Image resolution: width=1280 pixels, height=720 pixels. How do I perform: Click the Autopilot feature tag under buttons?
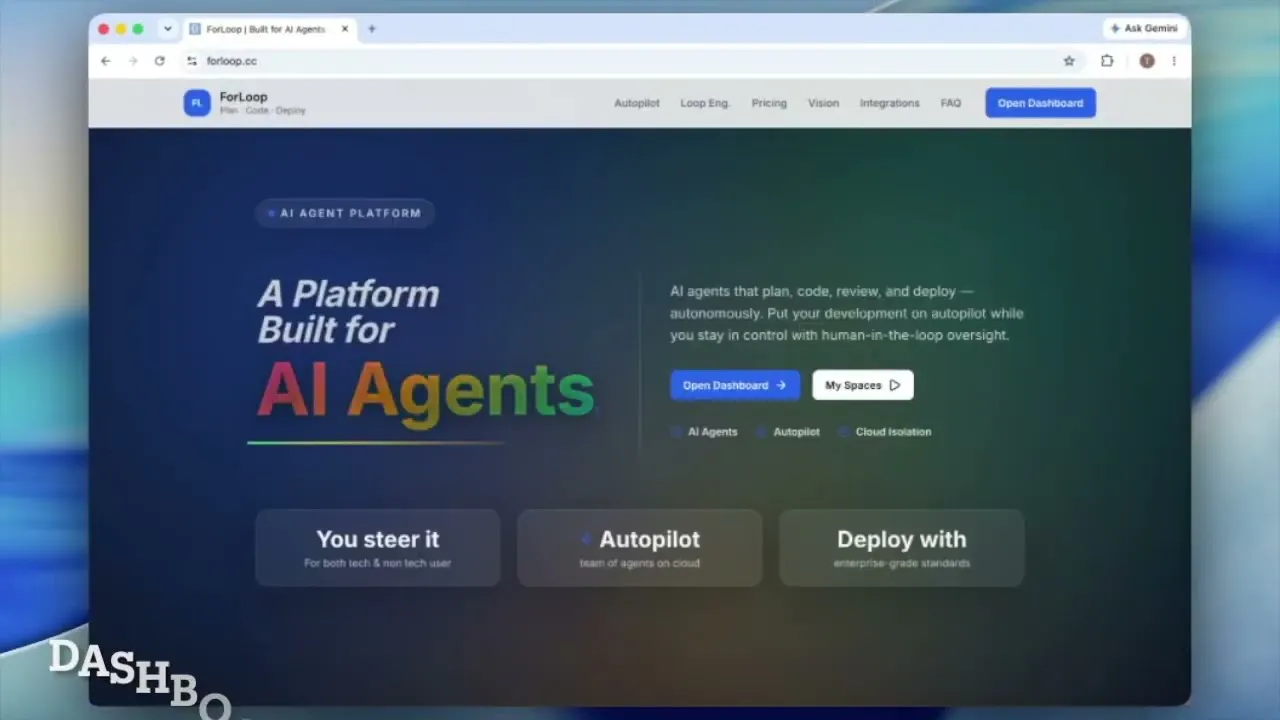pos(788,432)
